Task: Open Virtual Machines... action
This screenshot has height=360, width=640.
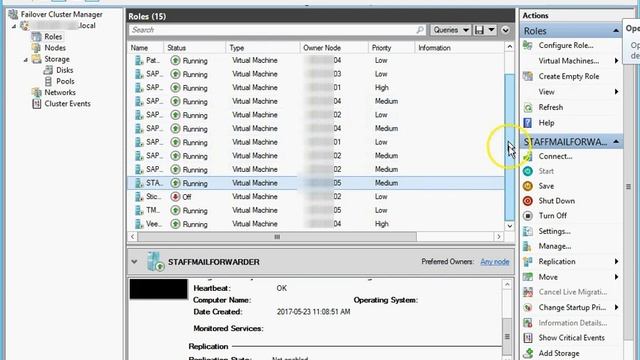Action: (x=569, y=61)
